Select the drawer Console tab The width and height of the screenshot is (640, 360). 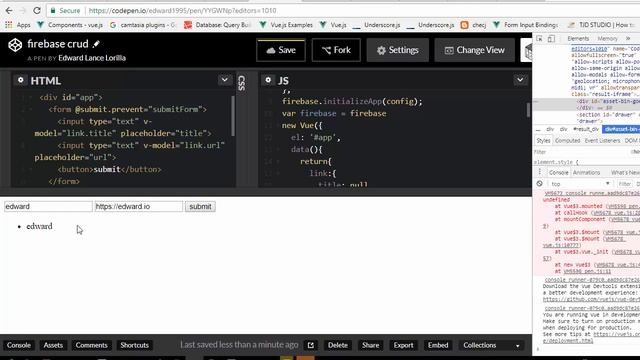[x=558, y=173]
